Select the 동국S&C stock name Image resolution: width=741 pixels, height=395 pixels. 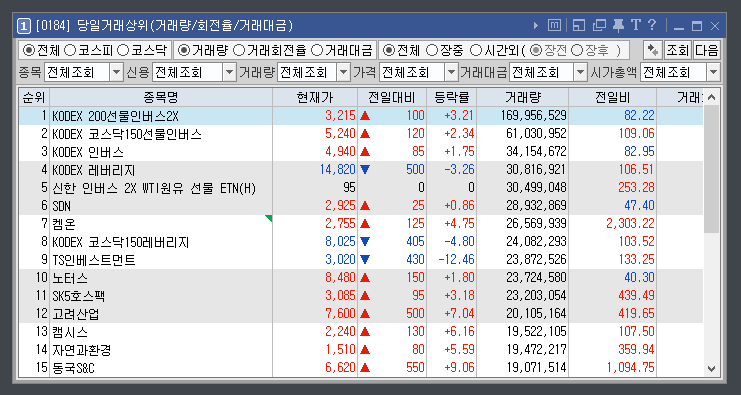pos(73,368)
